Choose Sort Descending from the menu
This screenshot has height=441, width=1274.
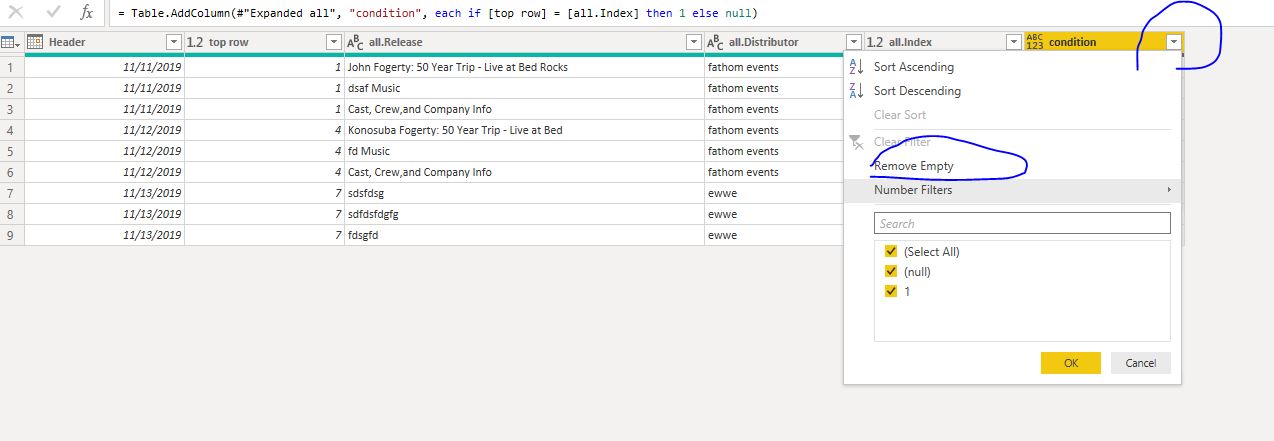(x=917, y=91)
